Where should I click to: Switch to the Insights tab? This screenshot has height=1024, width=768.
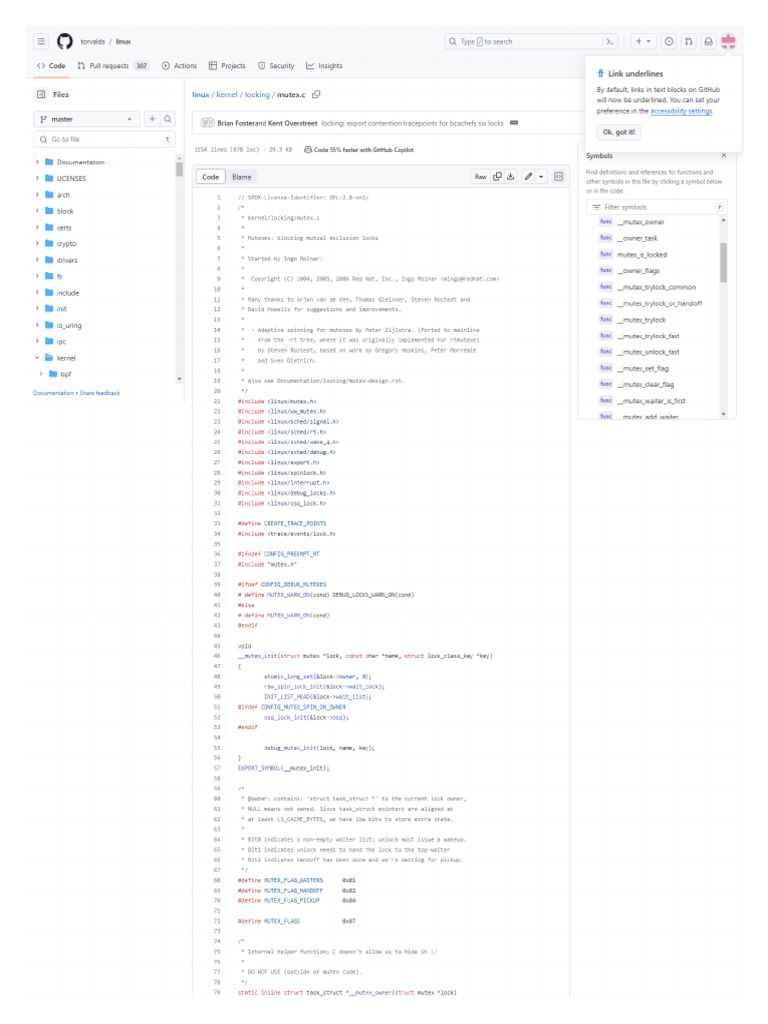[x=324, y=66]
